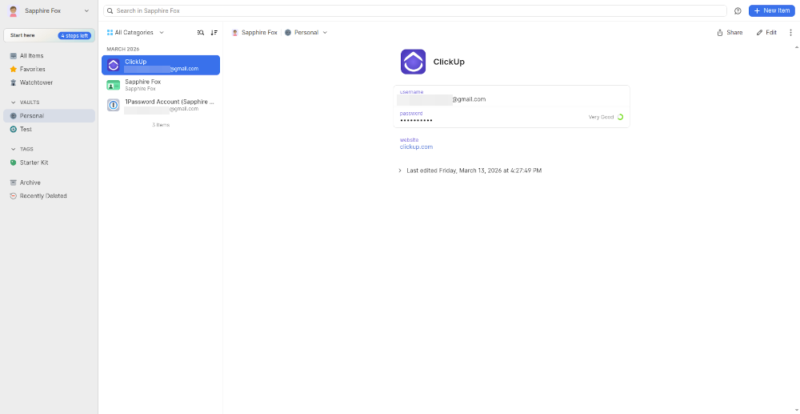800x414 pixels.
Task: Click the ClickUp item title
Action: coord(449,62)
